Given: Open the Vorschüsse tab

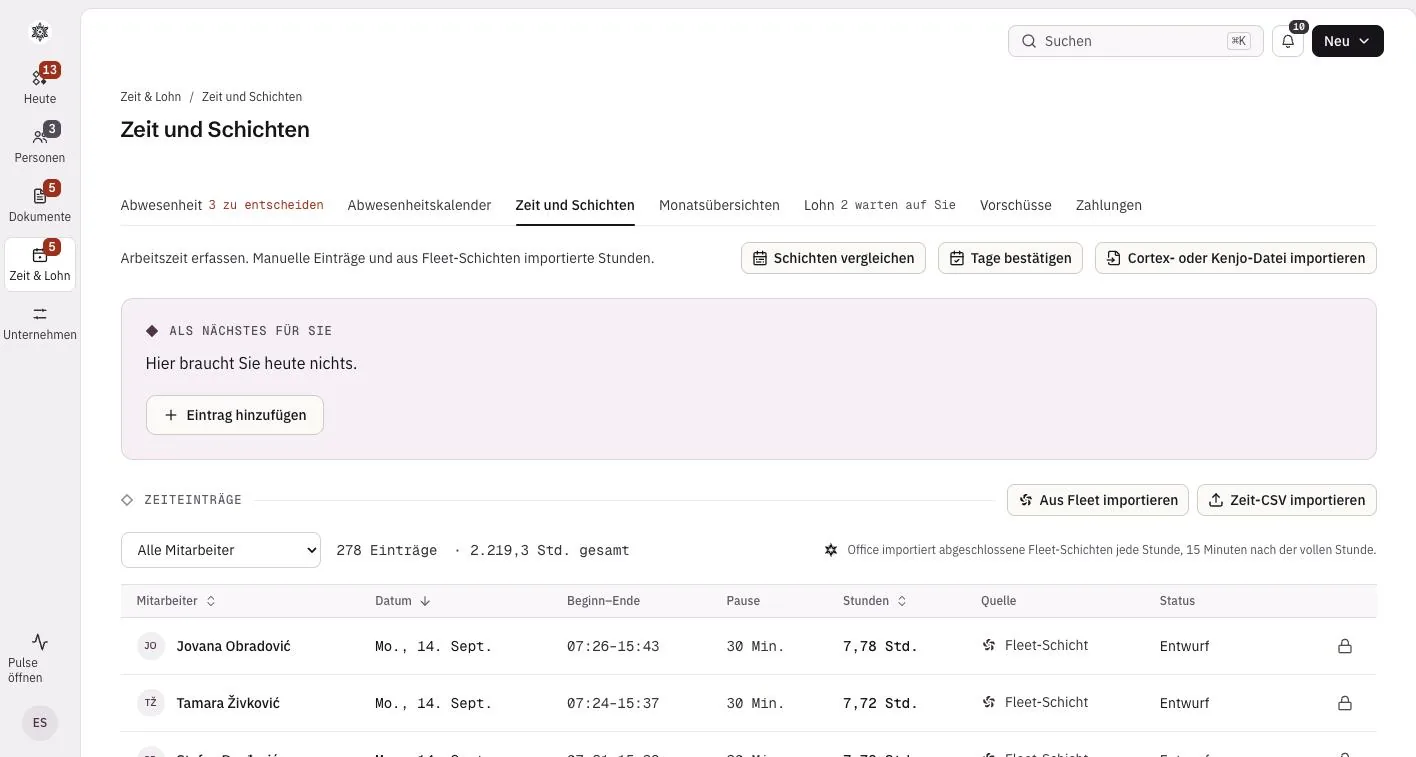Looking at the screenshot, I should coord(1015,205).
